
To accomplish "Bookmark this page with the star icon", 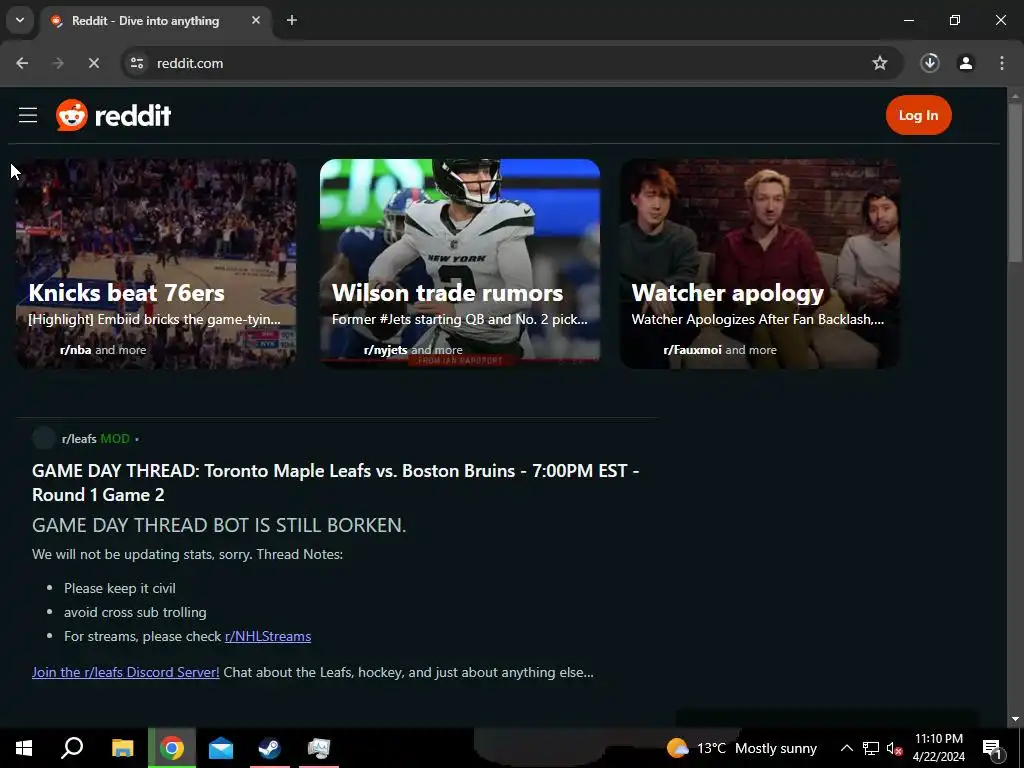I will (880, 63).
